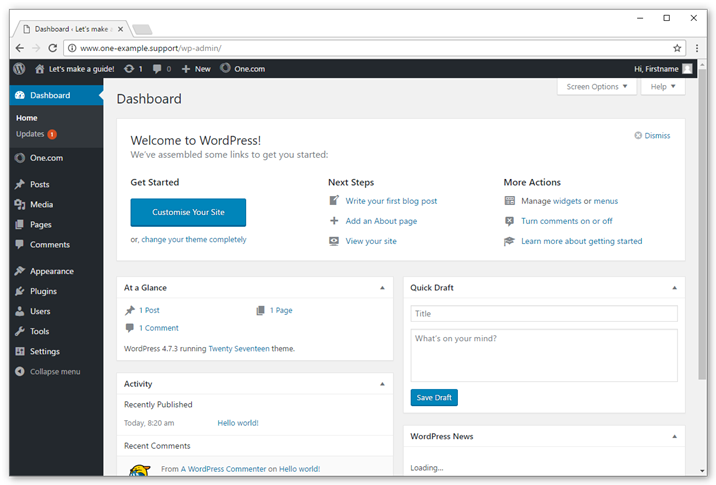
Task: Click the site info icon in the address bar
Action: [x=72, y=48]
